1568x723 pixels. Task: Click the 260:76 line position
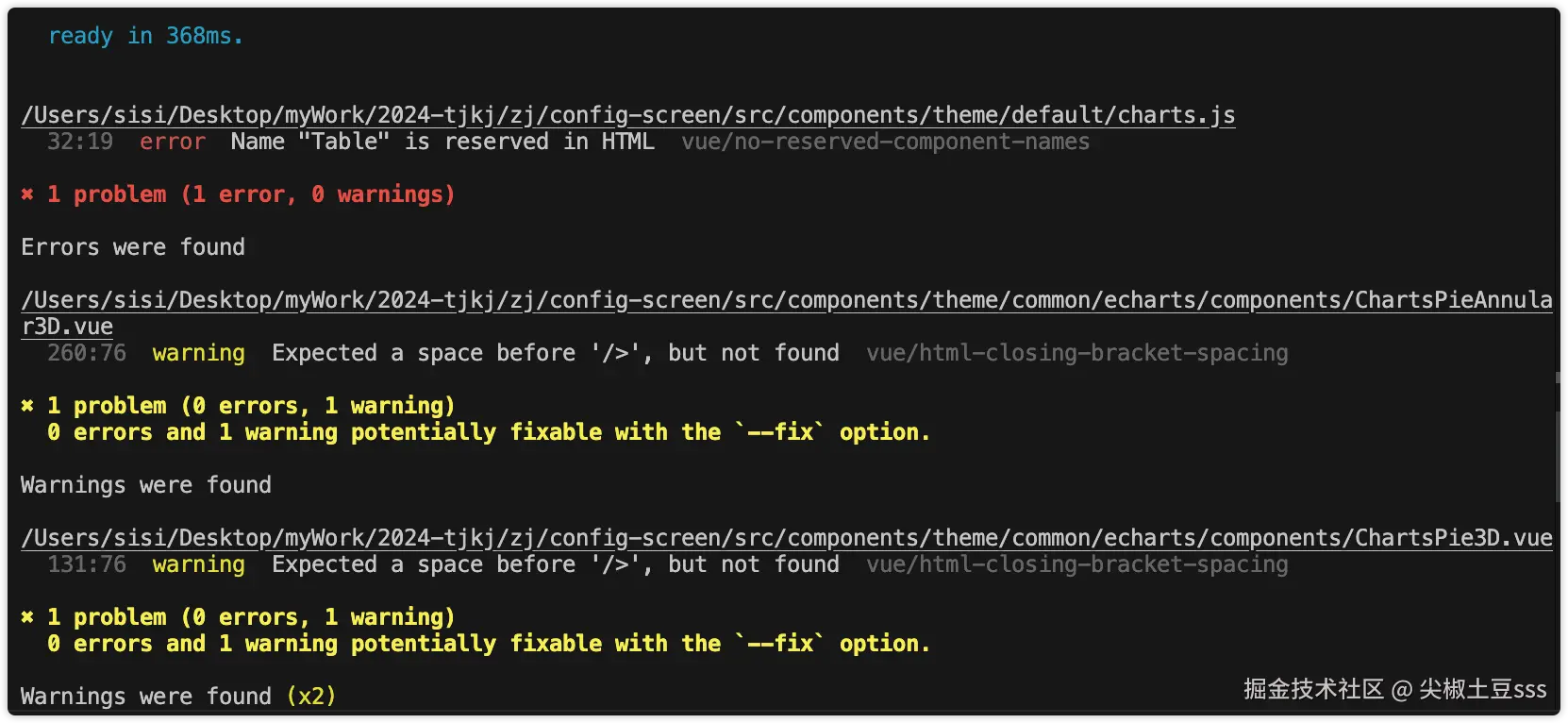pos(87,353)
